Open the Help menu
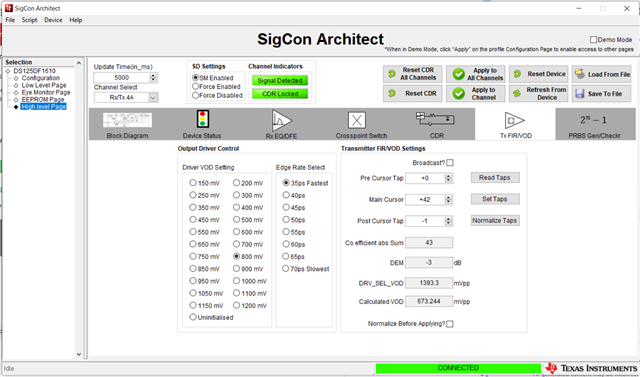 click(x=76, y=20)
